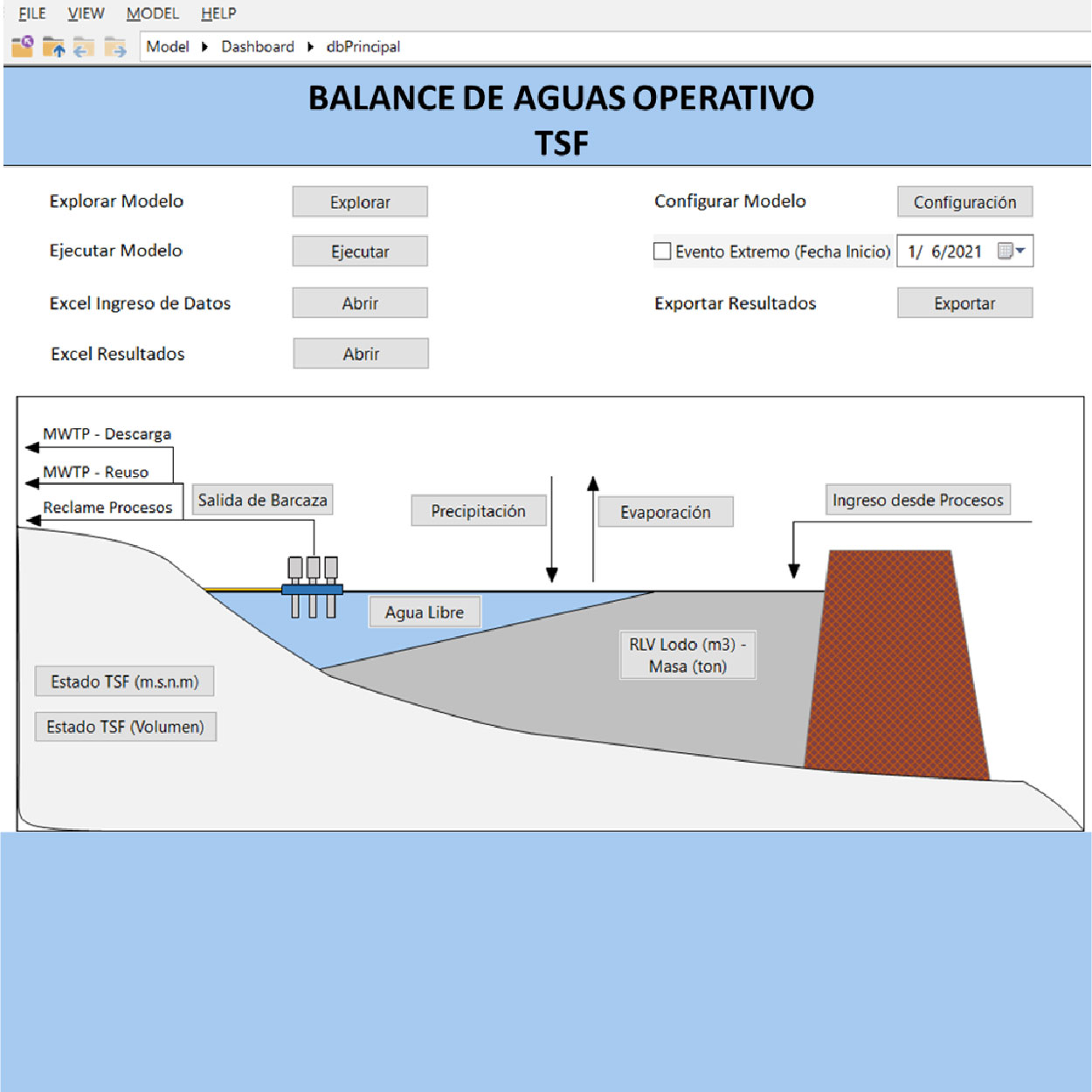The image size is (1092, 1092).
Task: Open the VIEW menu
Action: (86, 13)
